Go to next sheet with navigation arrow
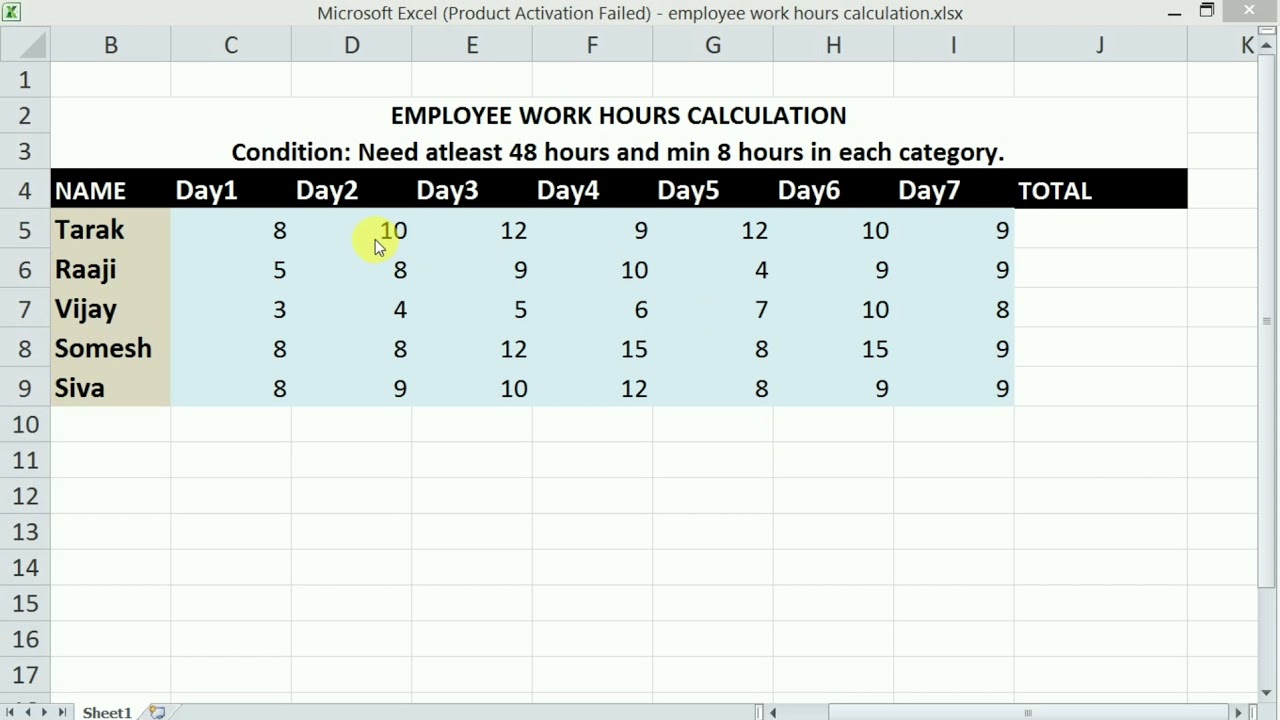Viewport: 1280px width, 720px height. (x=45, y=712)
